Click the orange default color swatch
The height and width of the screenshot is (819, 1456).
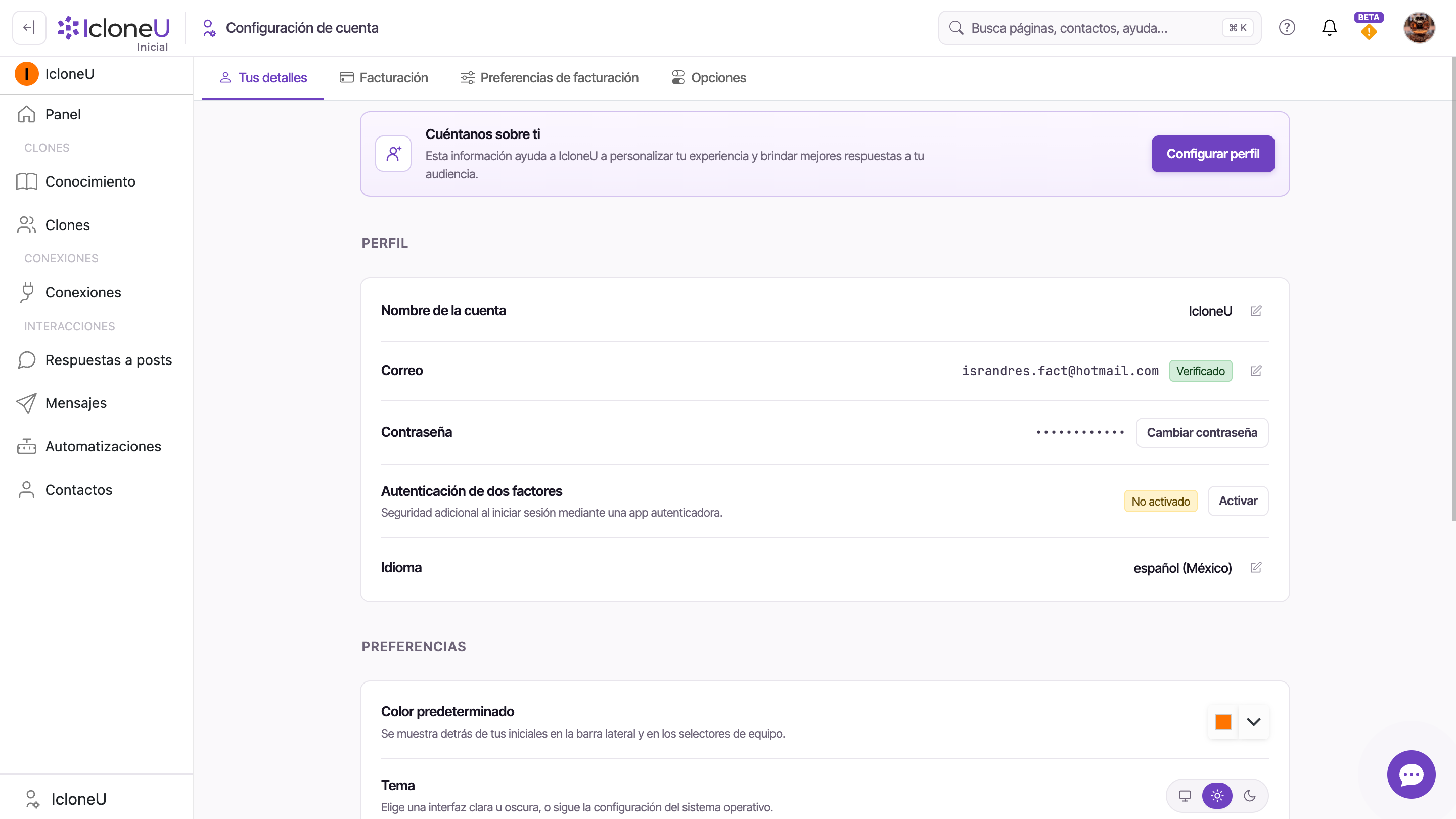1223,722
